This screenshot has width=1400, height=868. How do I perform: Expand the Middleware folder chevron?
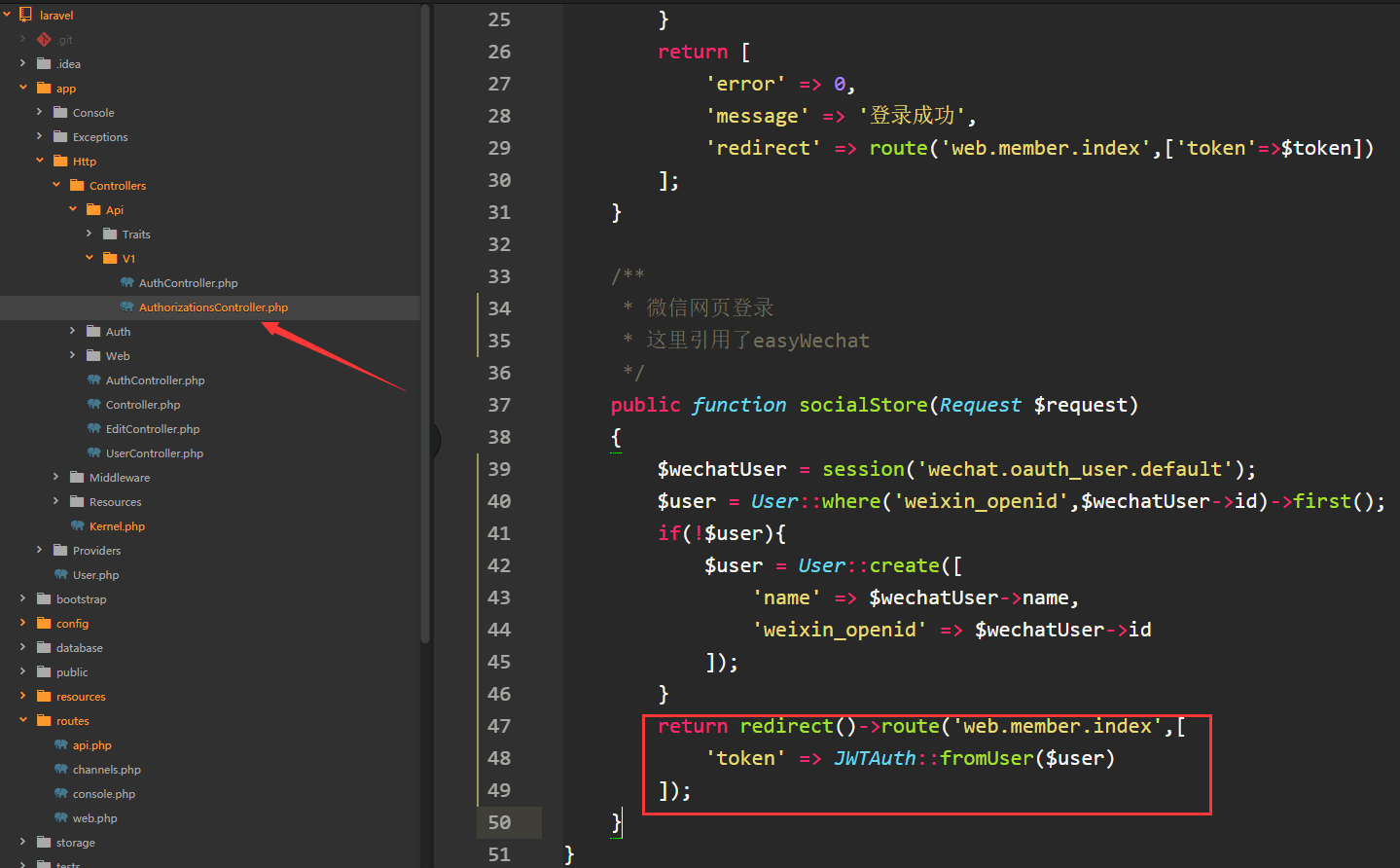click(55, 477)
